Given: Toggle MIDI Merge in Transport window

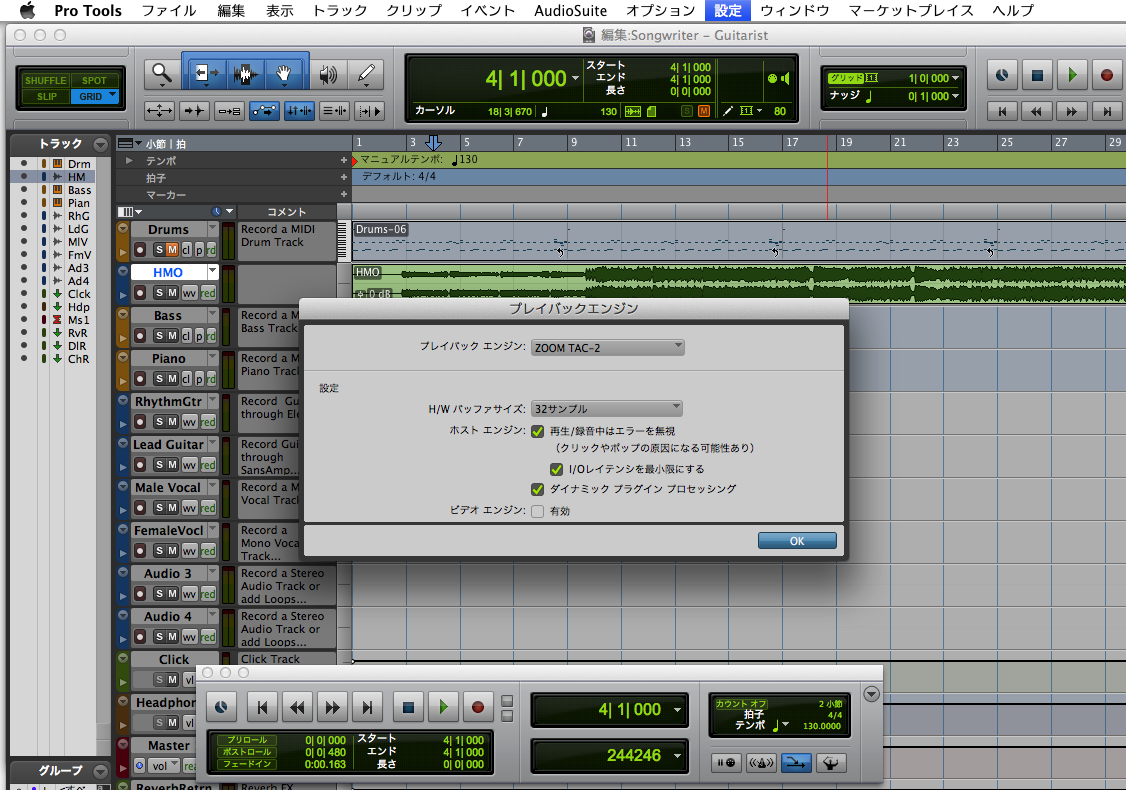Looking at the screenshot, I should coord(796,763).
